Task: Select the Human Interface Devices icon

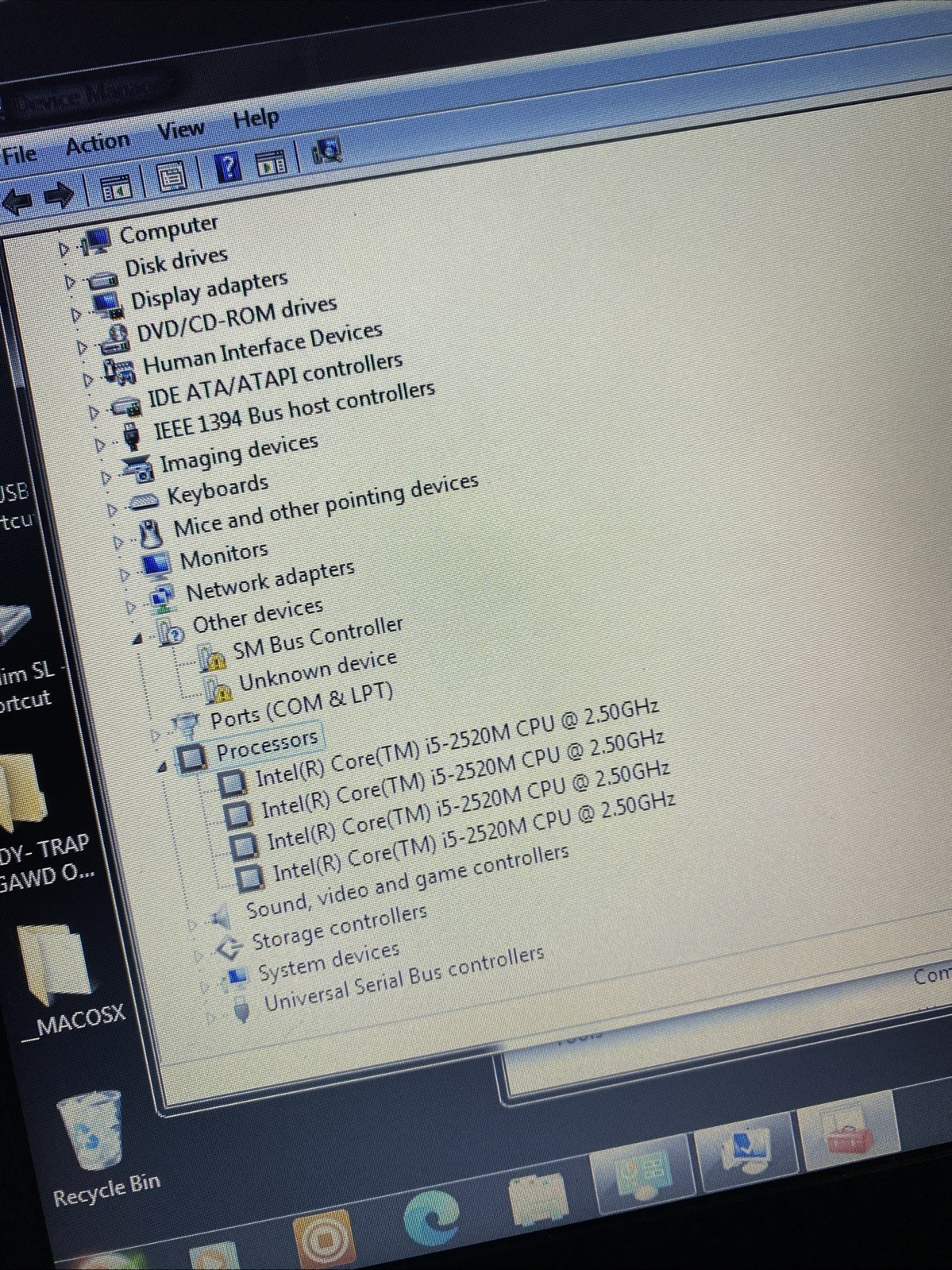Action: point(120,370)
